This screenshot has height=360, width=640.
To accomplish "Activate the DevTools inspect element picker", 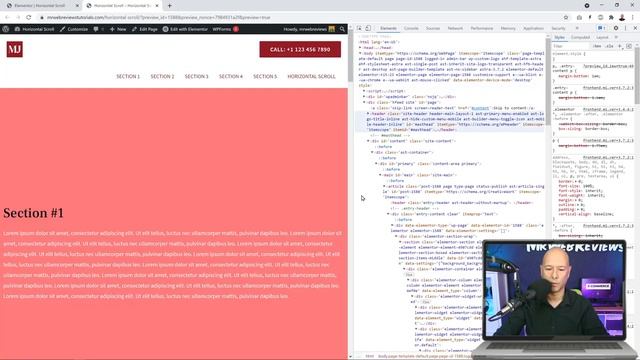I will pos(359,28).
